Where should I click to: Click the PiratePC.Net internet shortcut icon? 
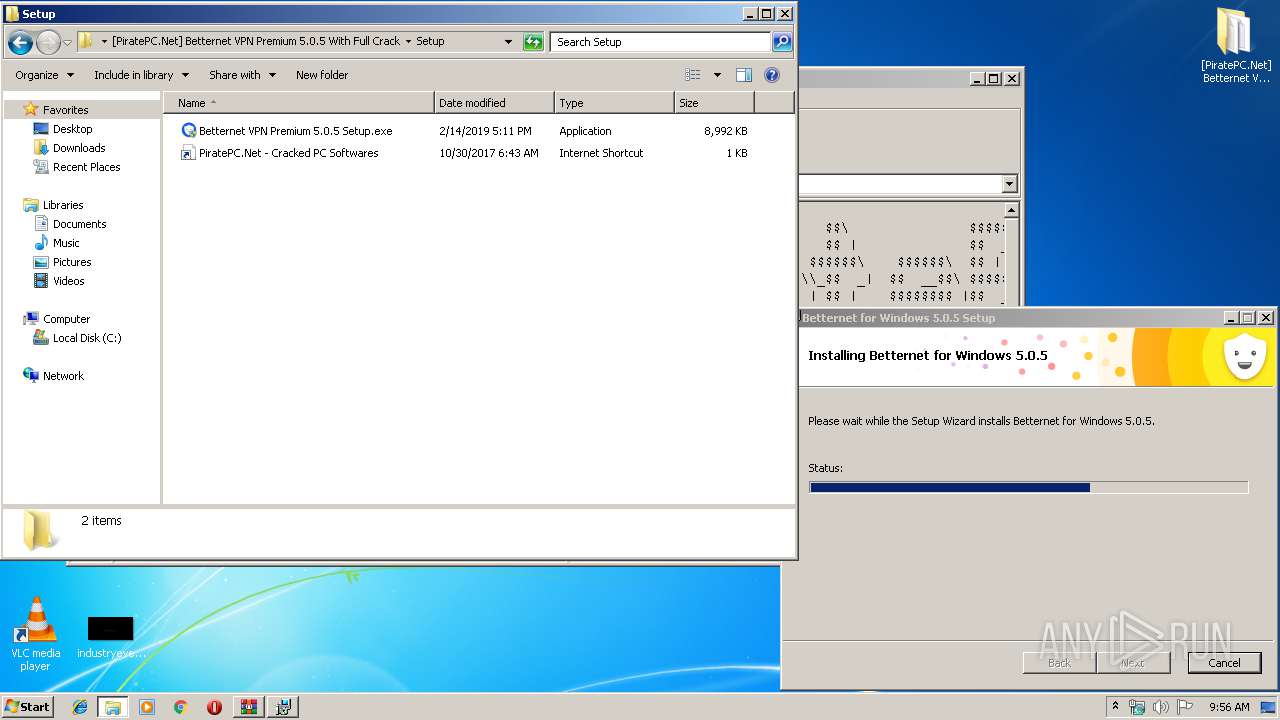[188, 153]
